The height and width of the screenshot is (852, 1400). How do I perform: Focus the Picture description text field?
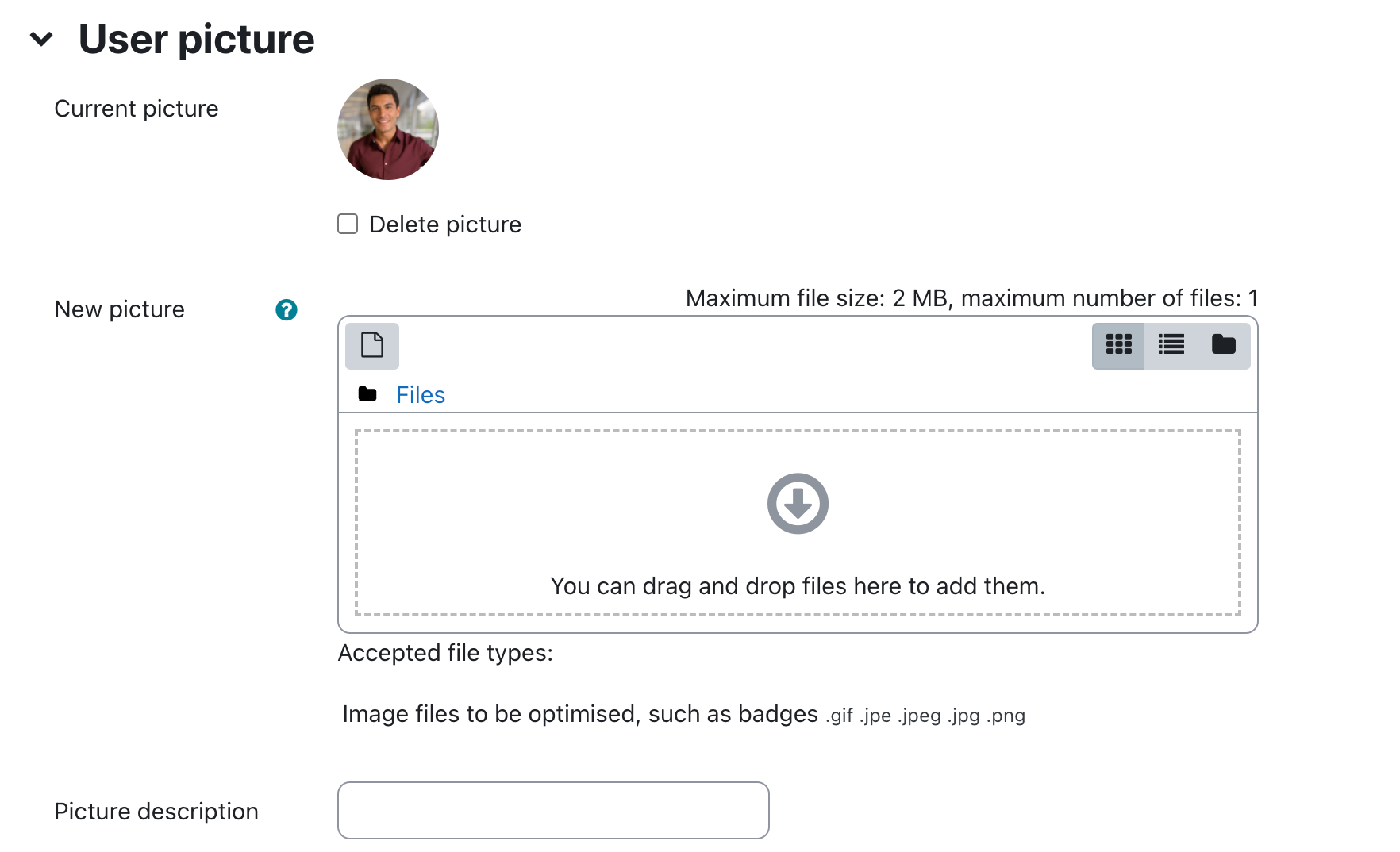point(553,810)
